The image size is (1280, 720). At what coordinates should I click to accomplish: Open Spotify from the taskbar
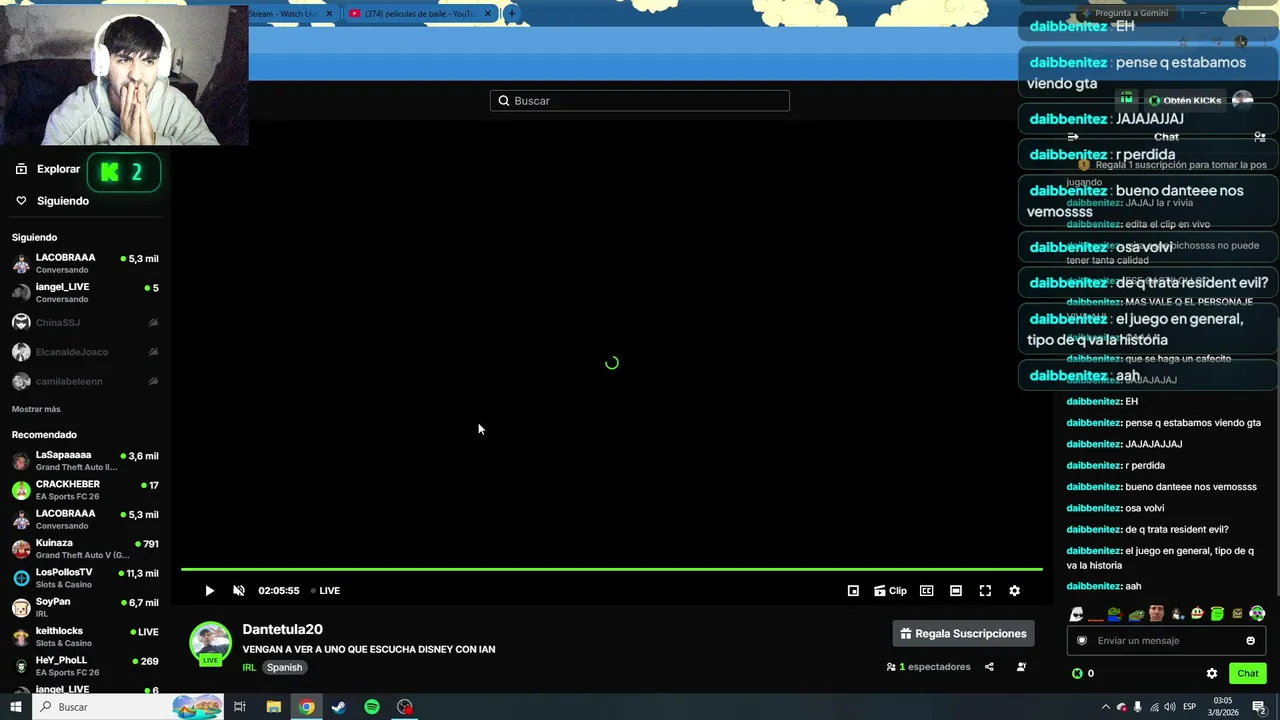(x=372, y=707)
